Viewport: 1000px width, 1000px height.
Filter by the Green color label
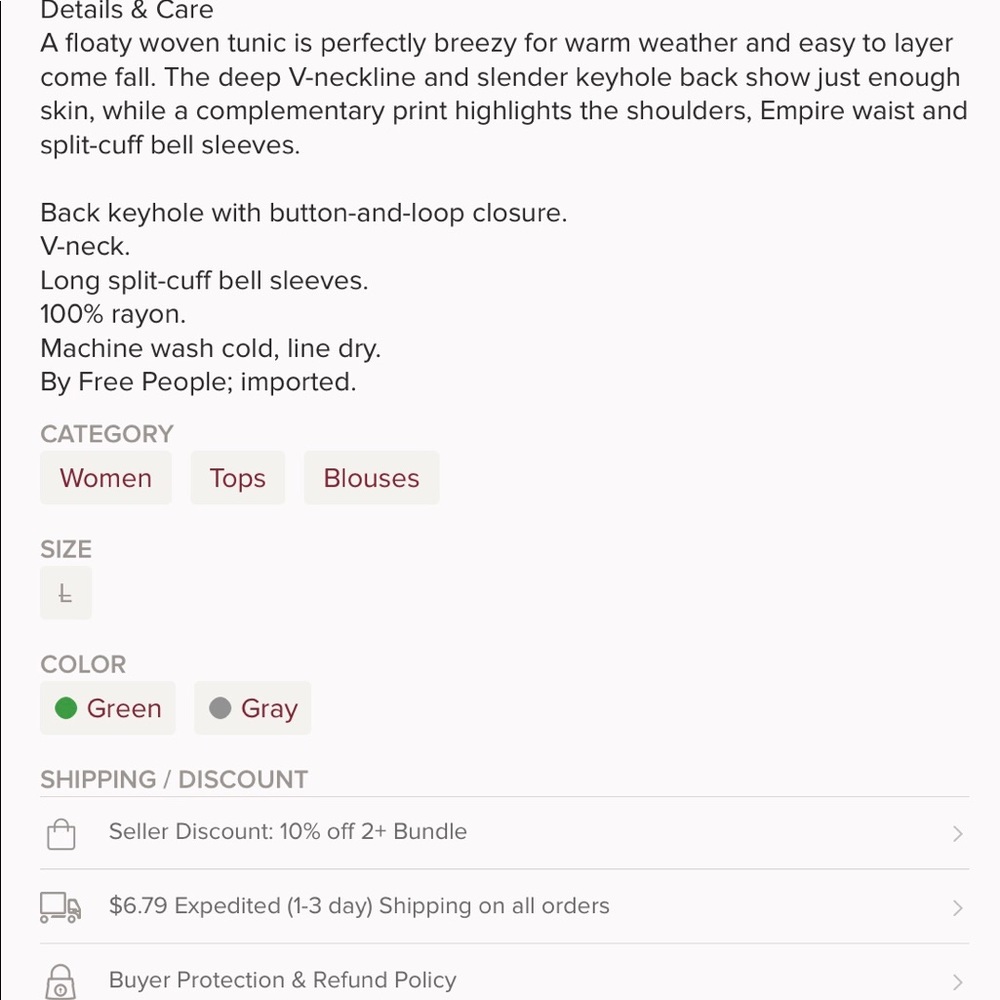[124, 708]
